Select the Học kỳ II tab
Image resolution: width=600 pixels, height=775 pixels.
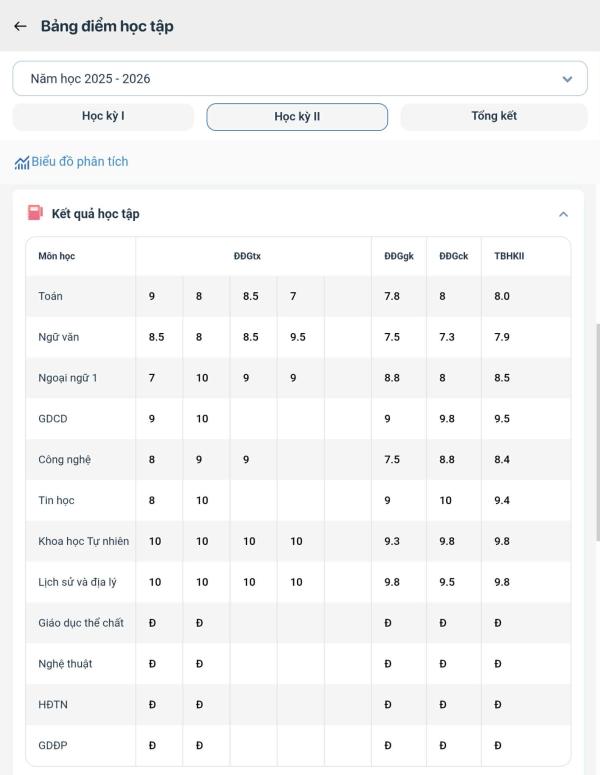click(x=297, y=117)
